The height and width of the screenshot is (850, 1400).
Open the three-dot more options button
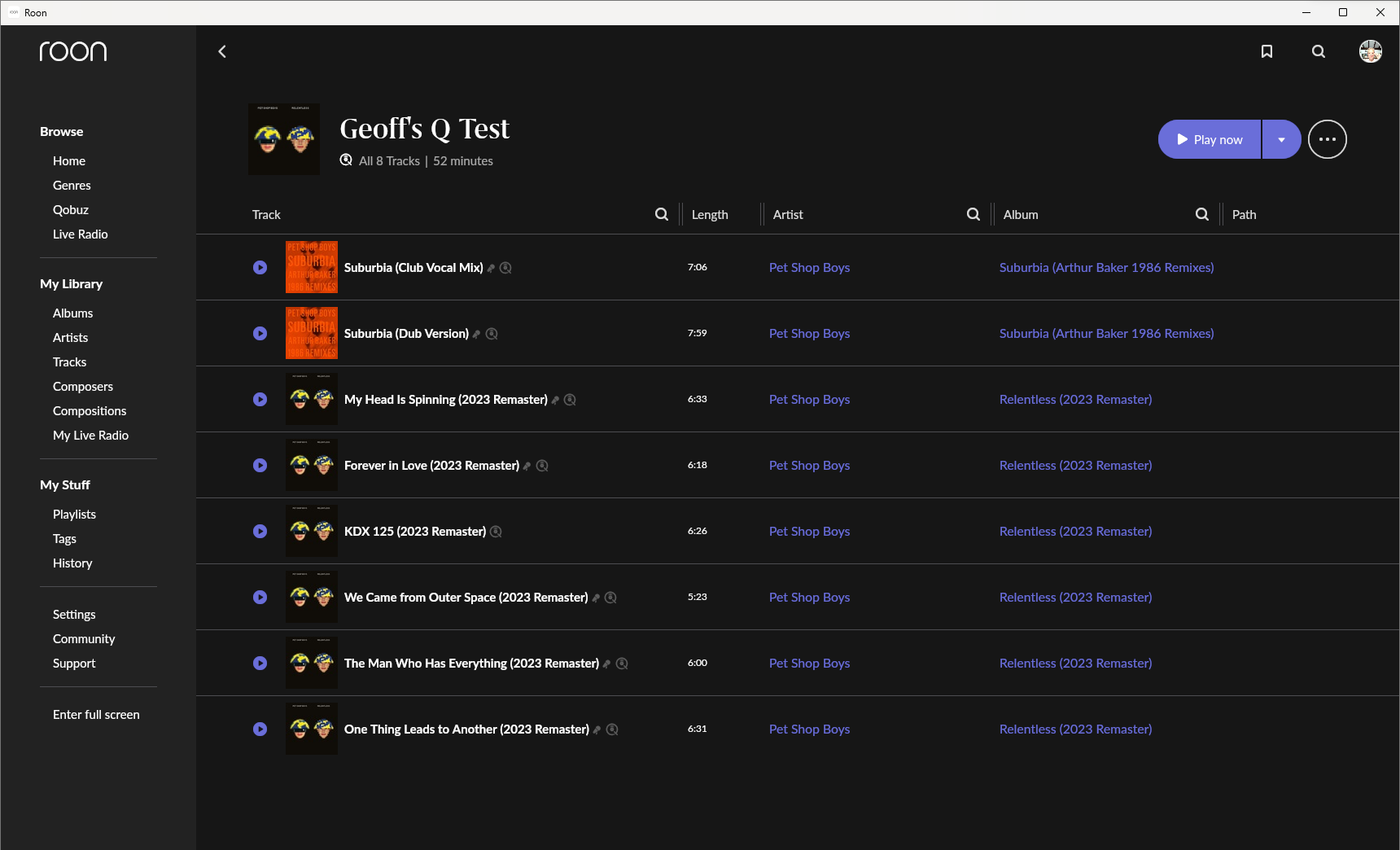(x=1328, y=139)
